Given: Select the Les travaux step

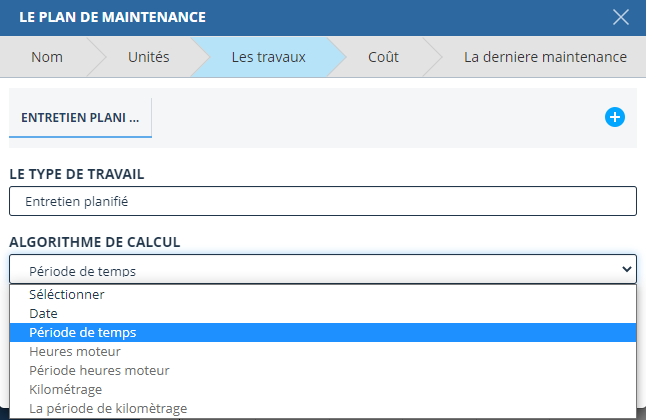Looking at the screenshot, I should [268, 57].
